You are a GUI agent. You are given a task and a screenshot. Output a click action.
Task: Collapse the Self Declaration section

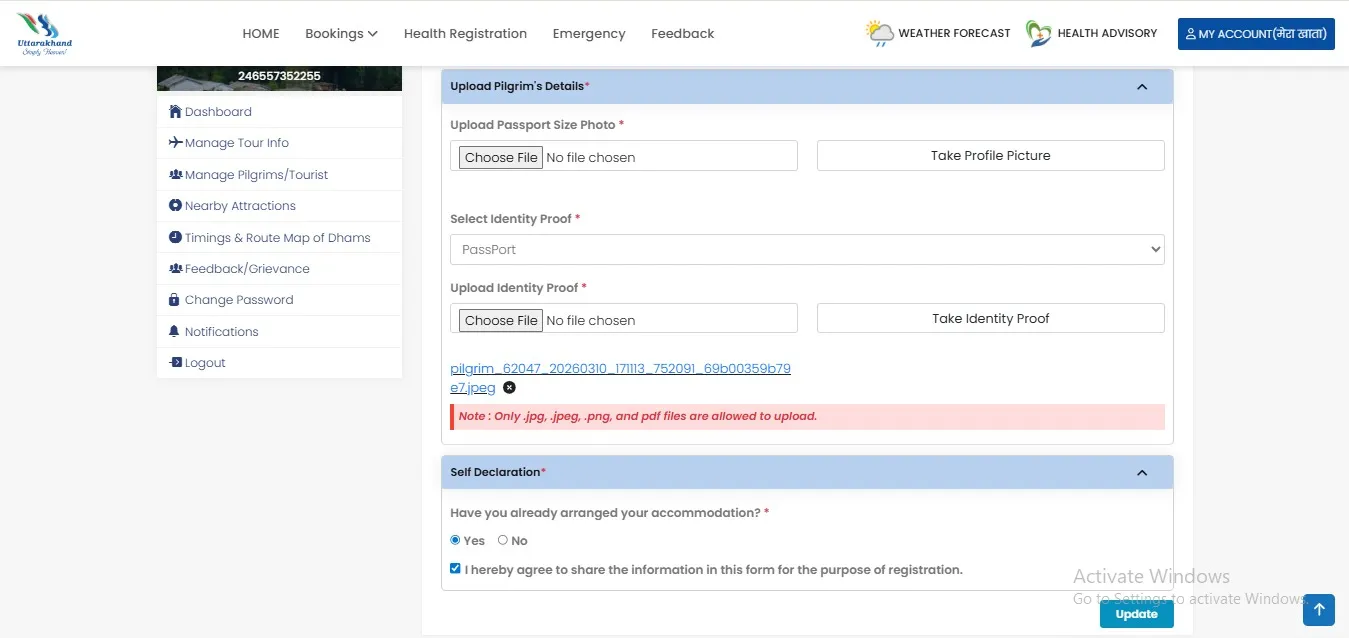(1141, 471)
